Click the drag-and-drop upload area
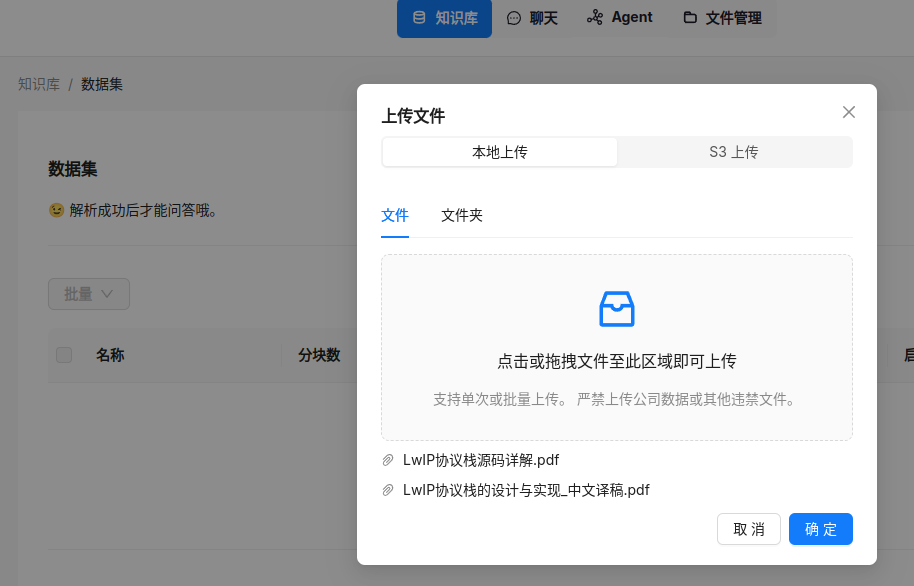This screenshot has height=586, width=914. [616, 347]
